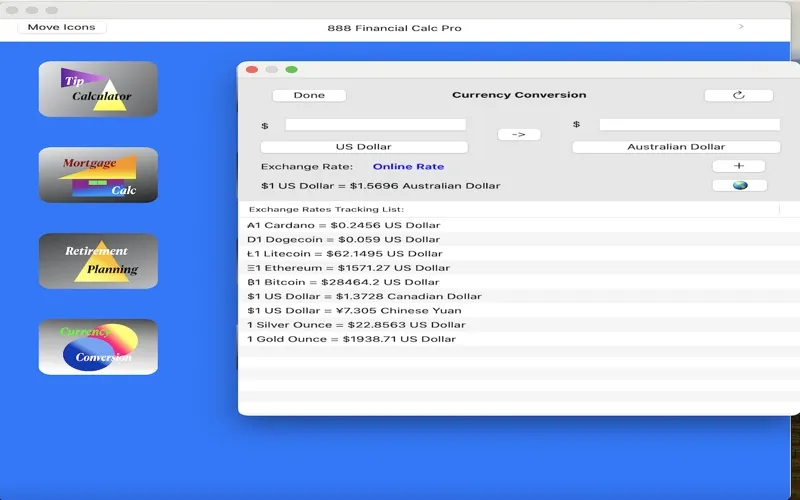Image resolution: width=800 pixels, height=500 pixels.
Task: Select the $1.3728 Canadian Dollar row
Action: click(519, 296)
